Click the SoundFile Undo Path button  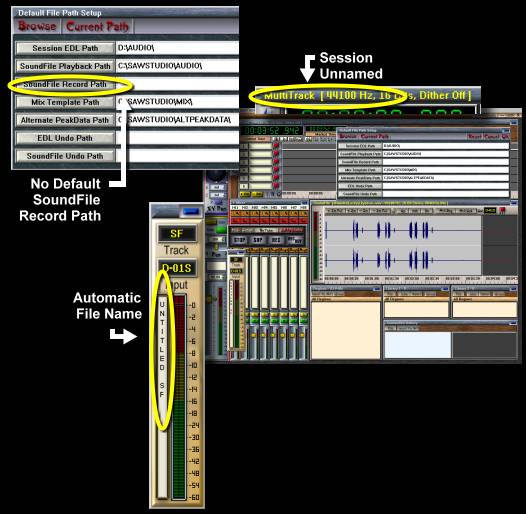(x=65, y=156)
